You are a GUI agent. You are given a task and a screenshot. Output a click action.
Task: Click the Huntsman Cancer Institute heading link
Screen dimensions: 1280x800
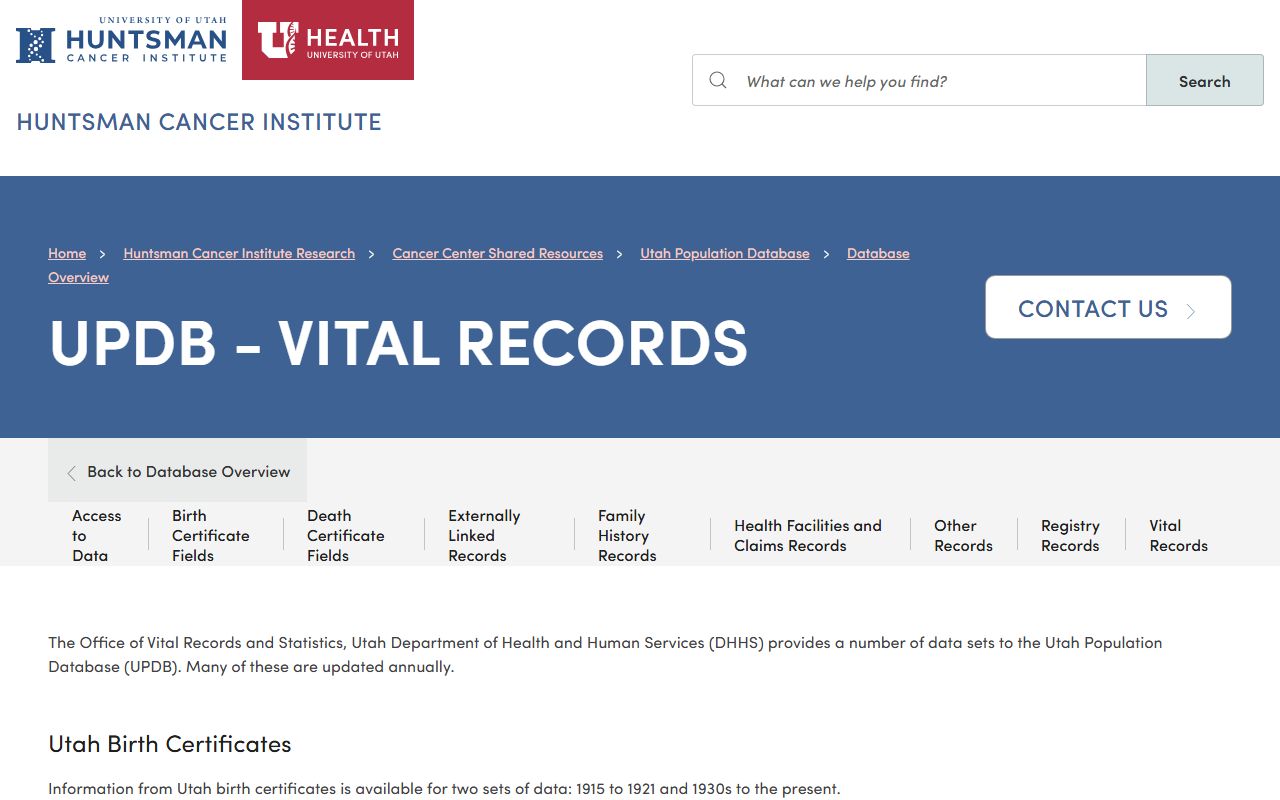pyautogui.click(x=199, y=122)
